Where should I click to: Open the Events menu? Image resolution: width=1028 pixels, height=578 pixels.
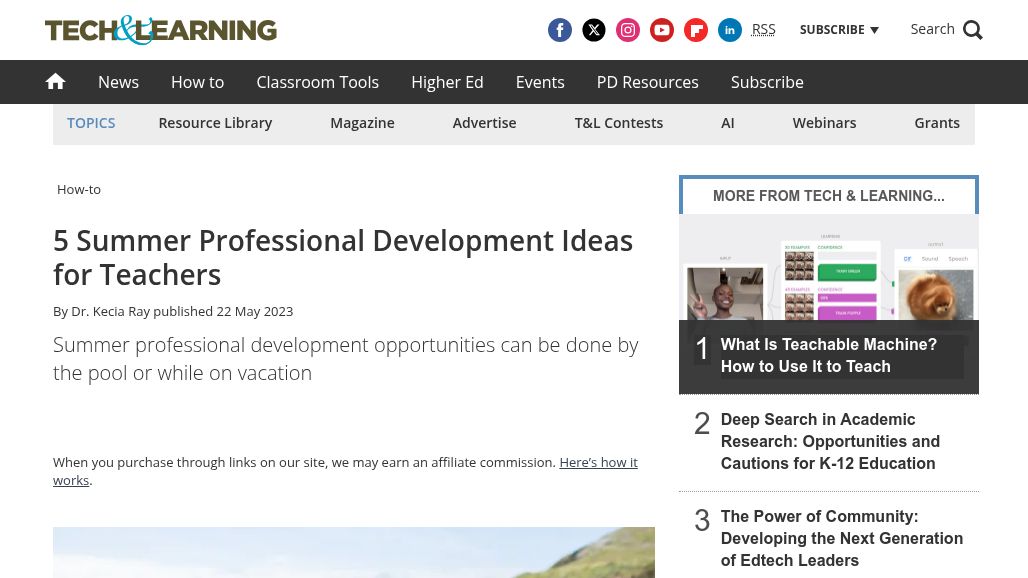(x=540, y=82)
